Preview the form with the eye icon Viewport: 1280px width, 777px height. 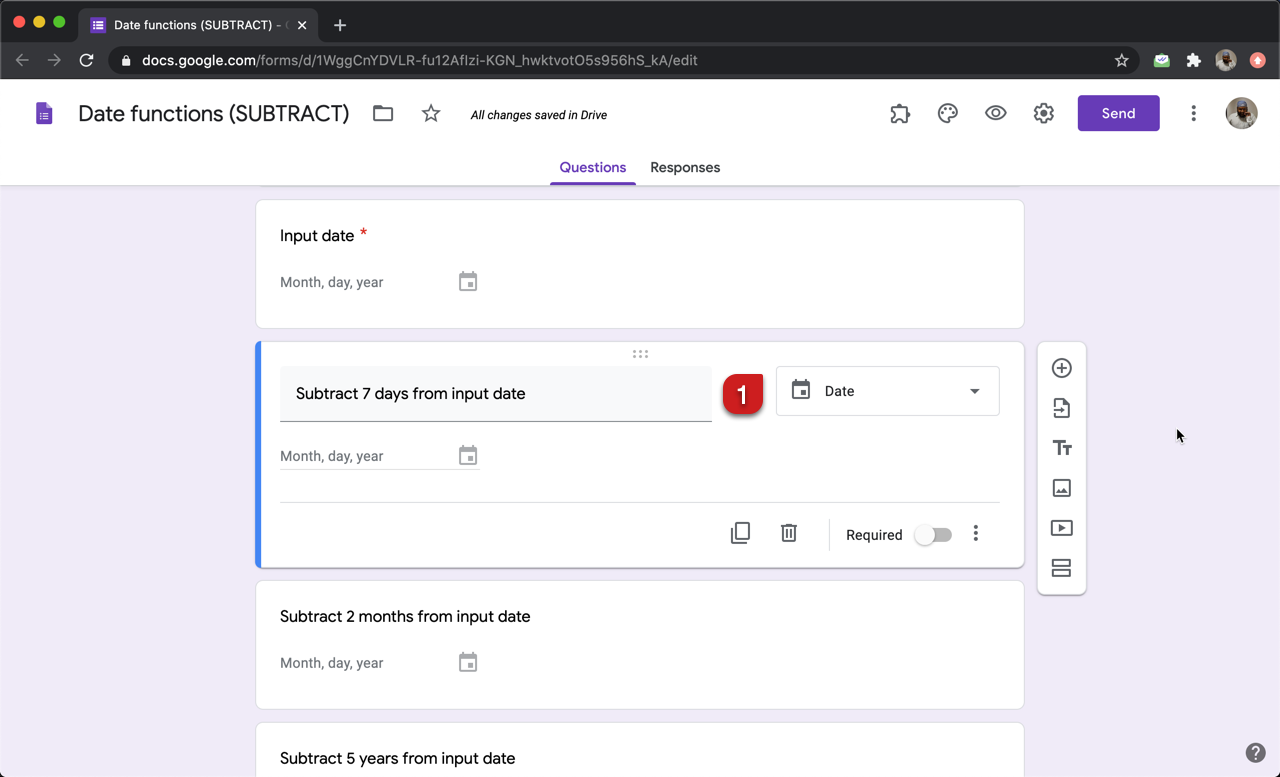[x=995, y=113]
